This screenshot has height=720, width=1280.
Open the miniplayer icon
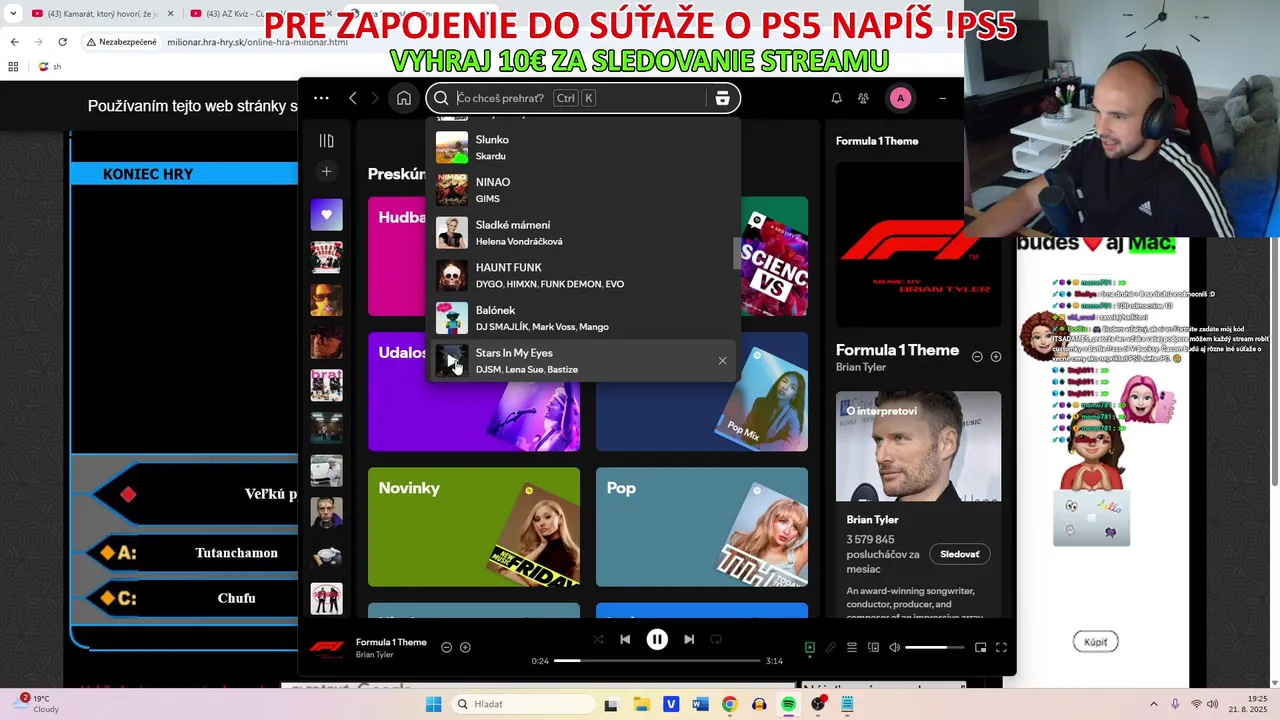point(980,648)
